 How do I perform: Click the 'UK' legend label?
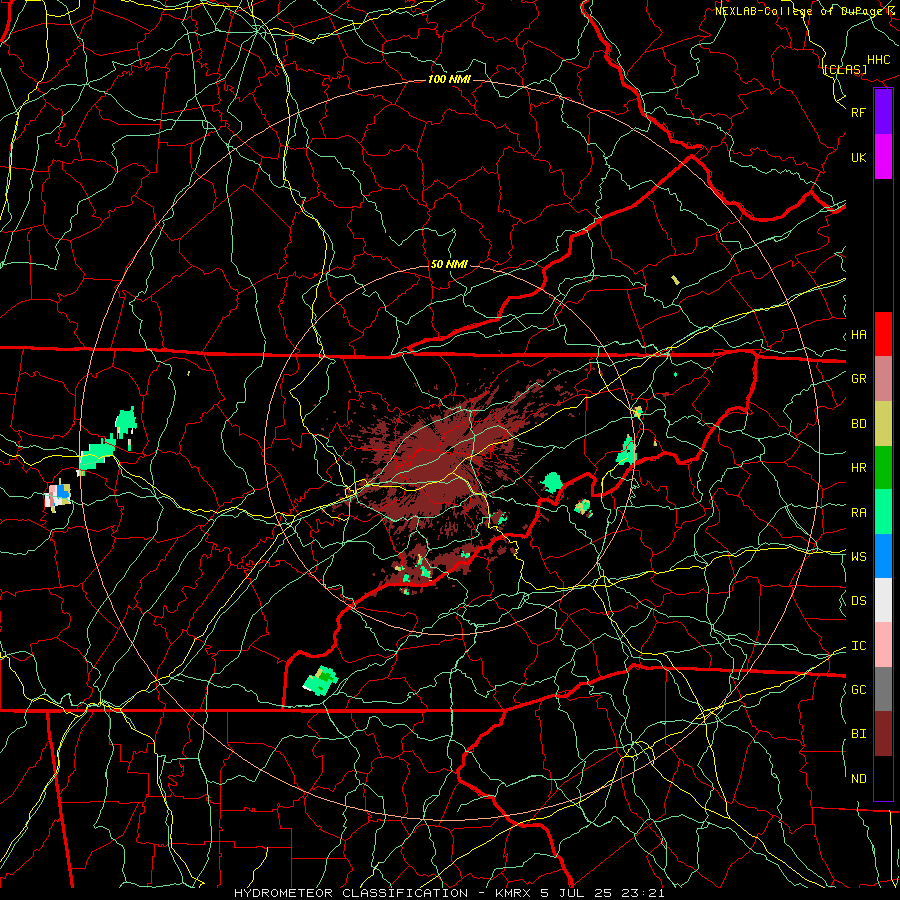click(x=858, y=158)
